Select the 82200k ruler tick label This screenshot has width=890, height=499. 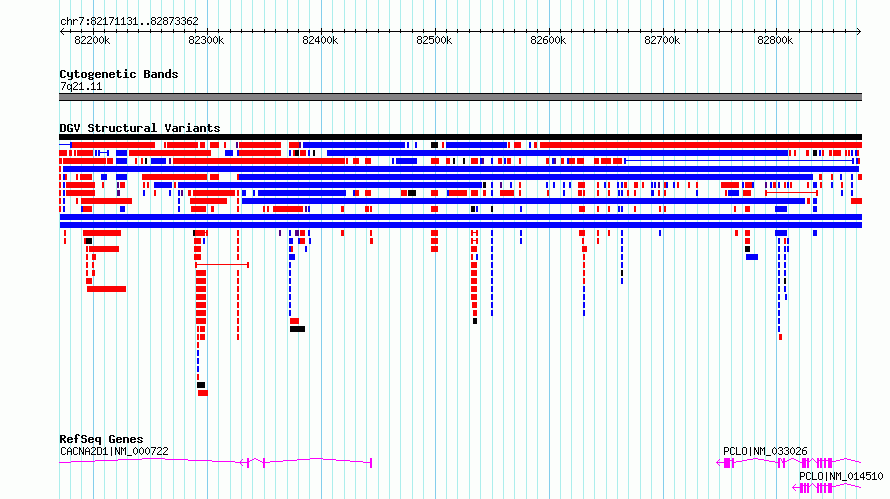93,40
